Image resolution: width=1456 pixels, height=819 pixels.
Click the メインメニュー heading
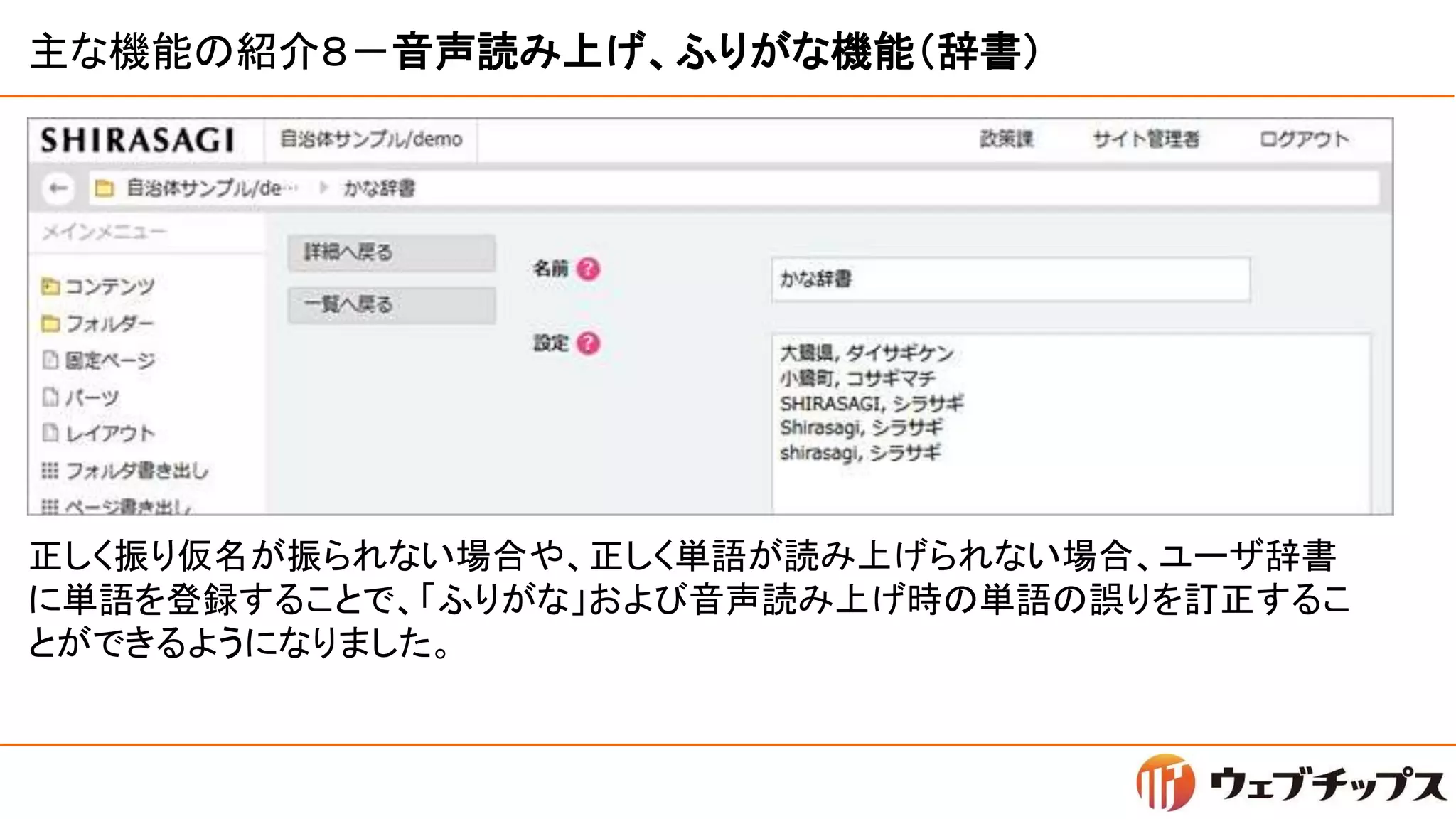pyautogui.click(x=104, y=232)
